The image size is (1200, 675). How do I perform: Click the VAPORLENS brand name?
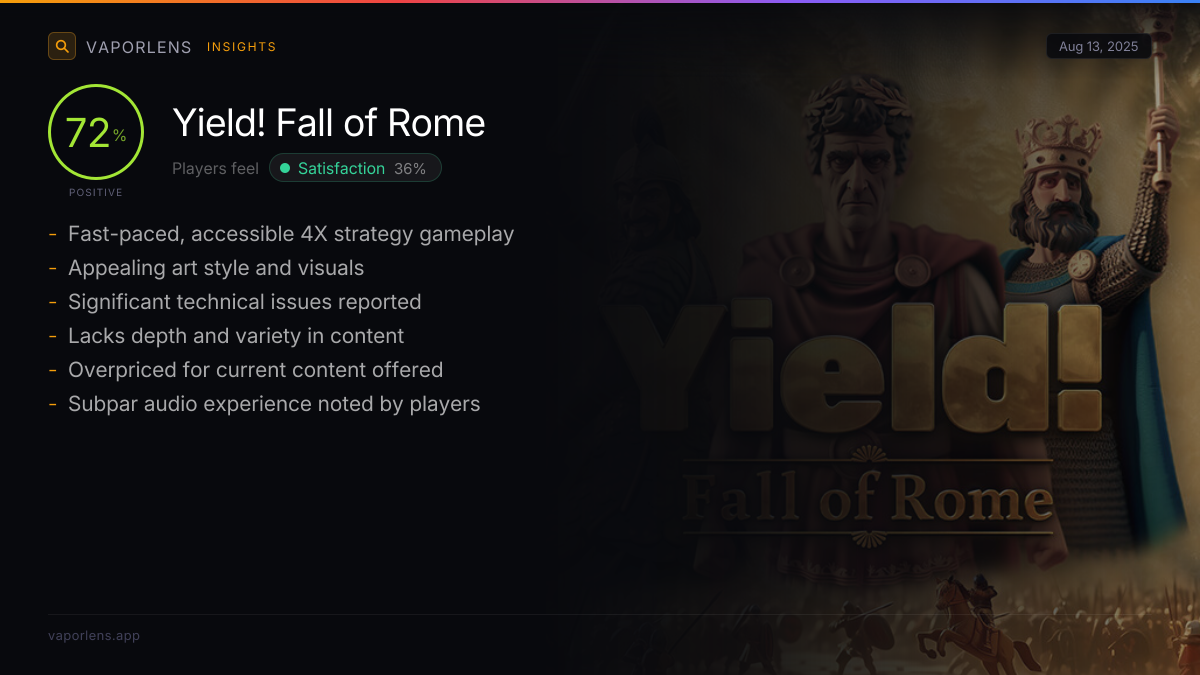click(139, 47)
